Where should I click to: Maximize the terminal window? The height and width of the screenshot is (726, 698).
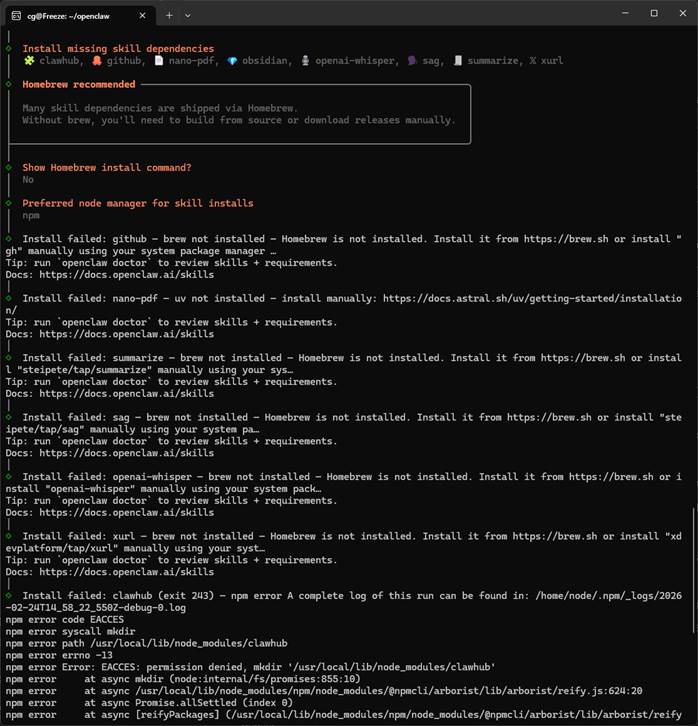(x=654, y=14)
